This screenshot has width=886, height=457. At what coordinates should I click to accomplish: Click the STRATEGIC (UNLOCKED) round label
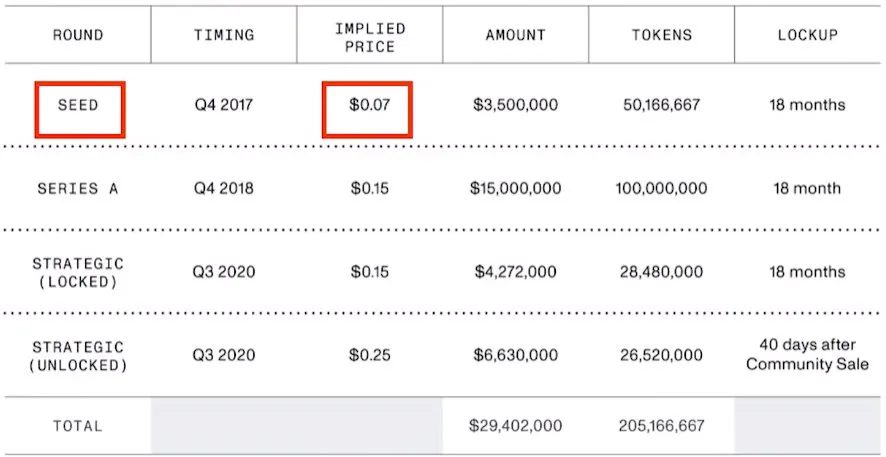(x=78, y=356)
